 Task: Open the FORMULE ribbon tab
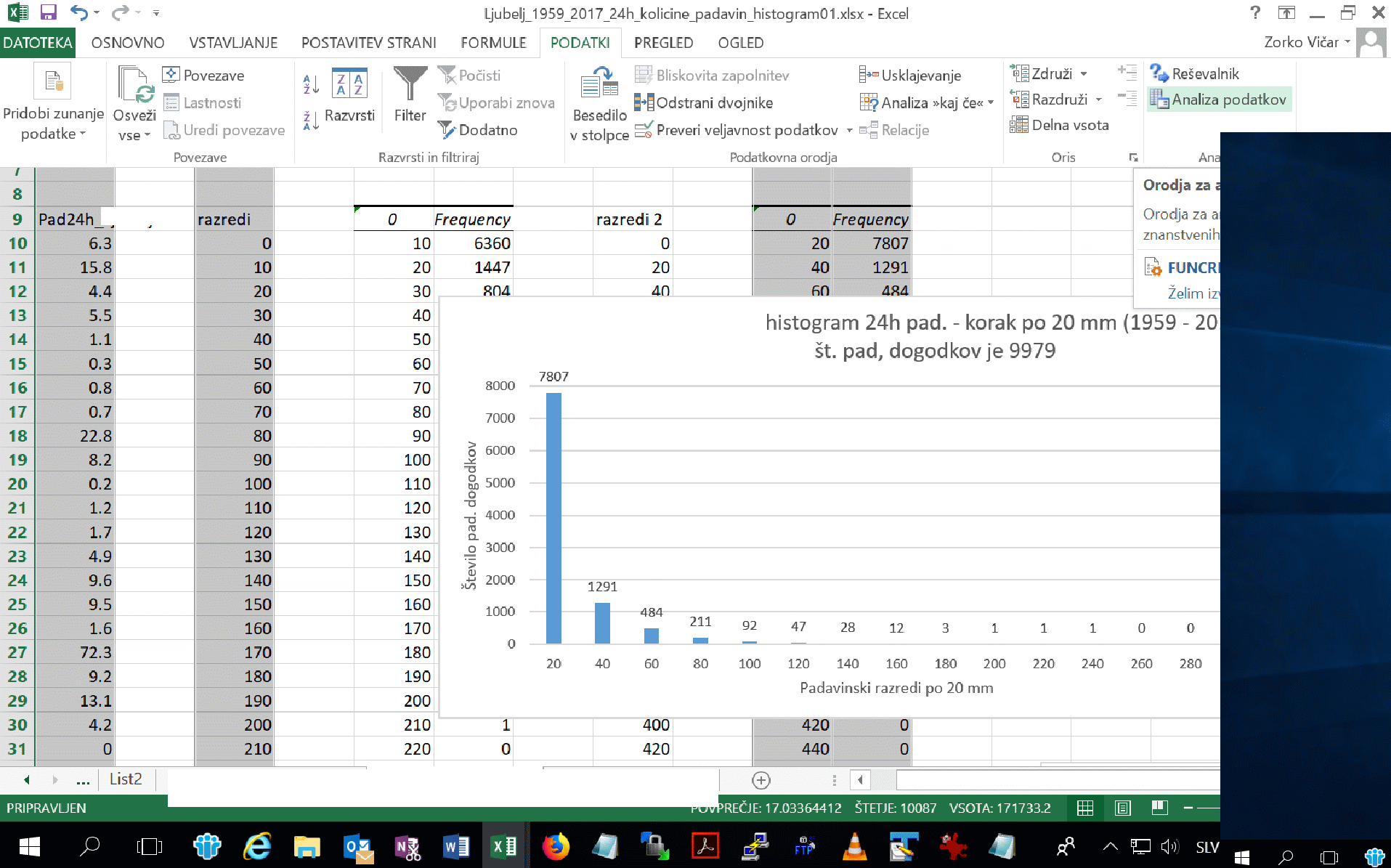pyautogui.click(x=493, y=43)
